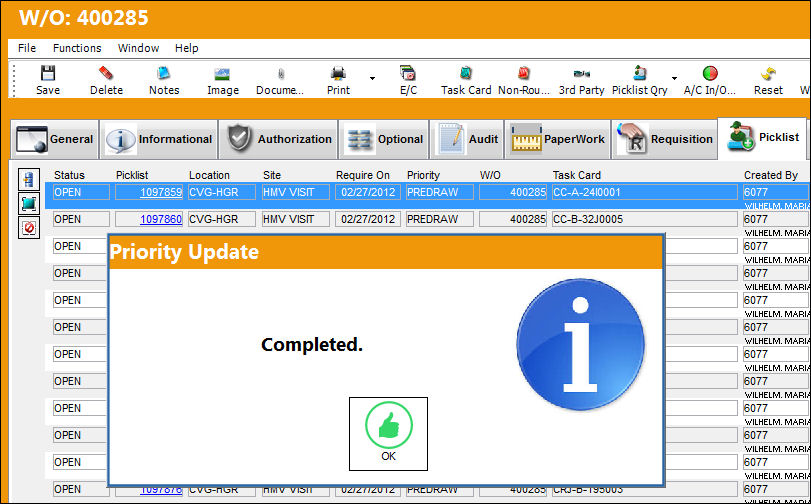Switch to the Audit tab
The width and height of the screenshot is (811, 504).
tap(467, 139)
